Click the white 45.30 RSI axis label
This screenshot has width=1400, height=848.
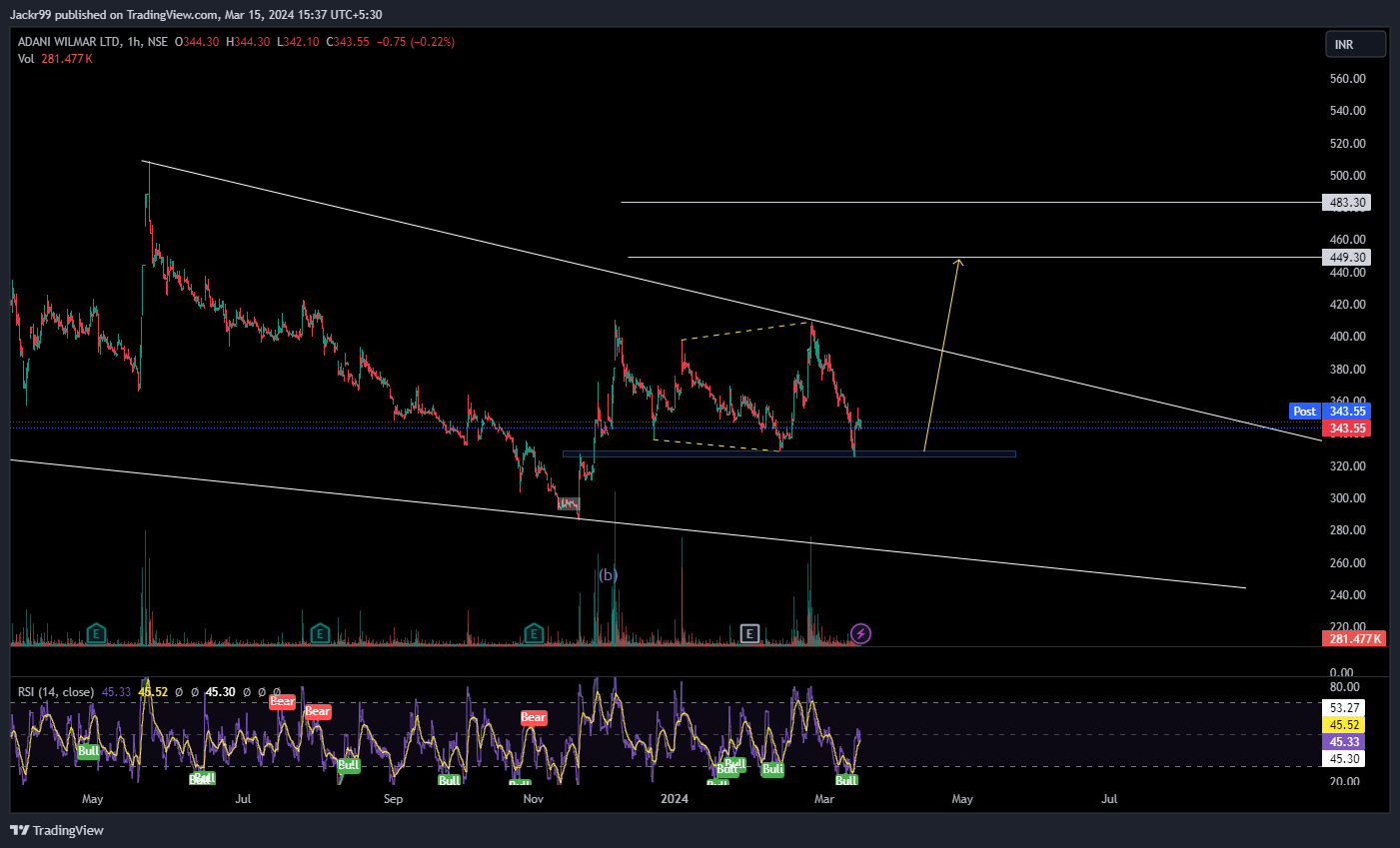pyautogui.click(x=1343, y=759)
